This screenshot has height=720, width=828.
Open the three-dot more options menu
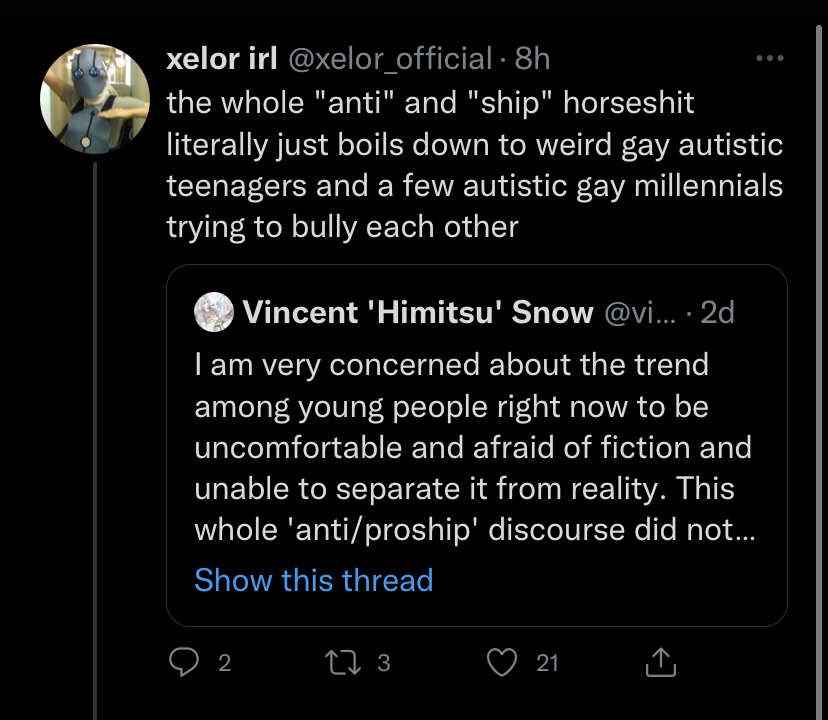coord(770,58)
